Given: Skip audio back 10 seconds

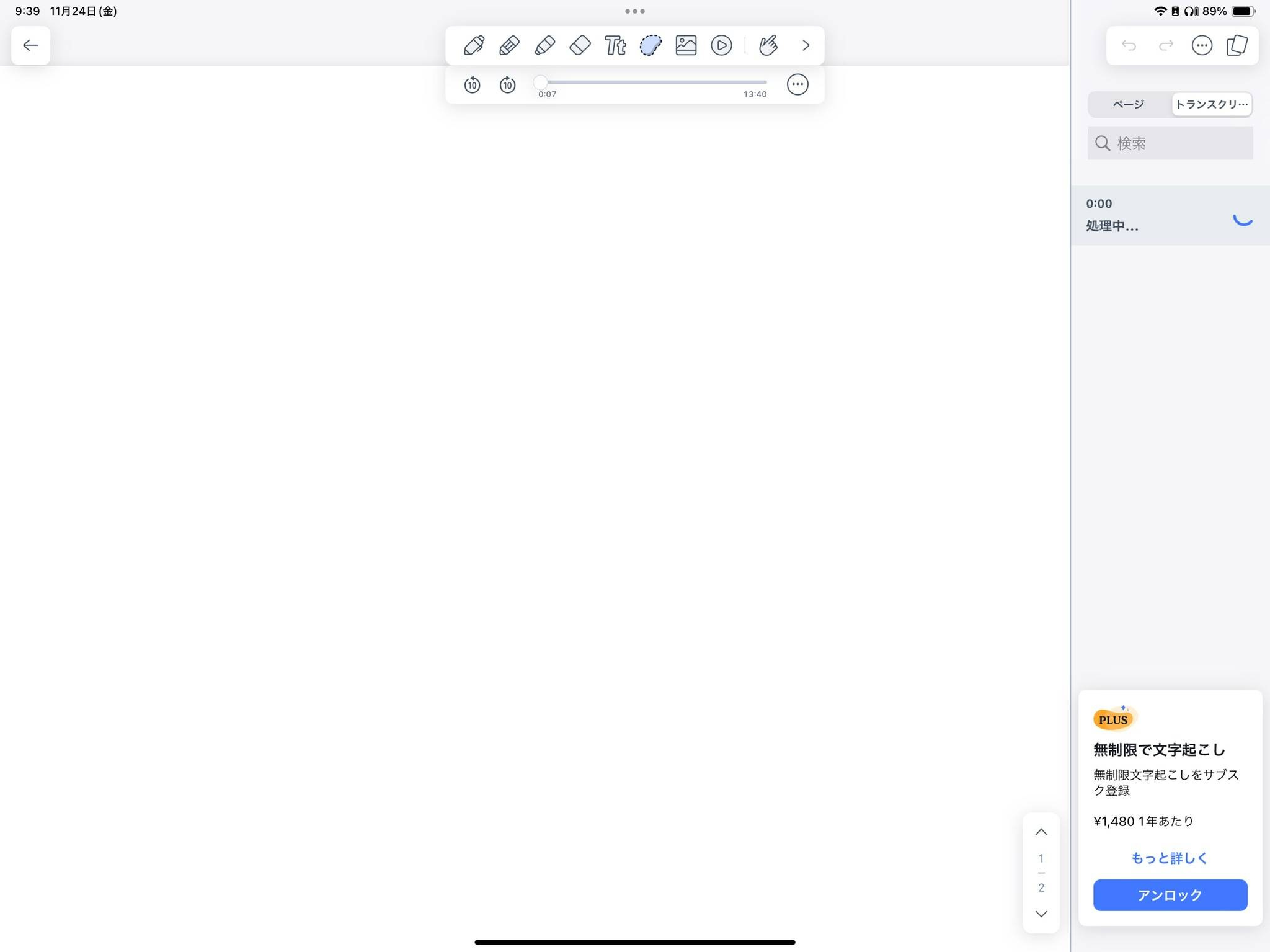Looking at the screenshot, I should [472, 84].
